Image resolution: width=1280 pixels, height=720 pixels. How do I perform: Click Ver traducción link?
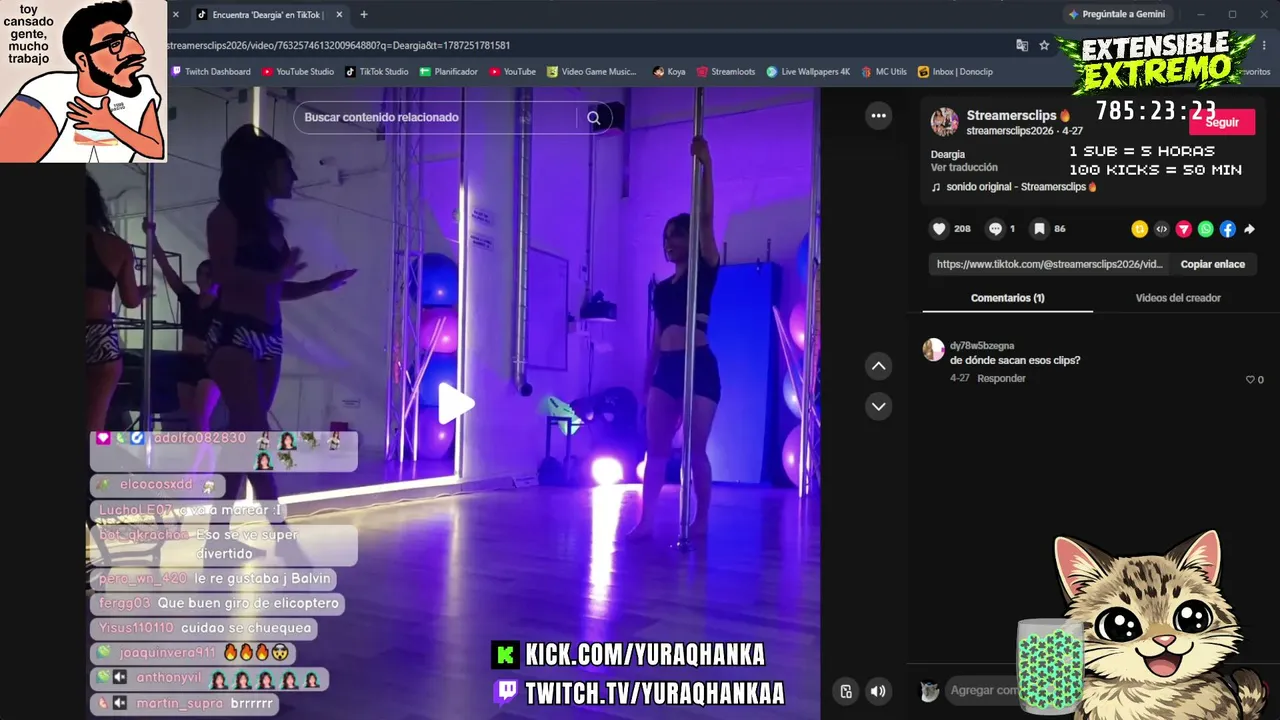pos(964,168)
